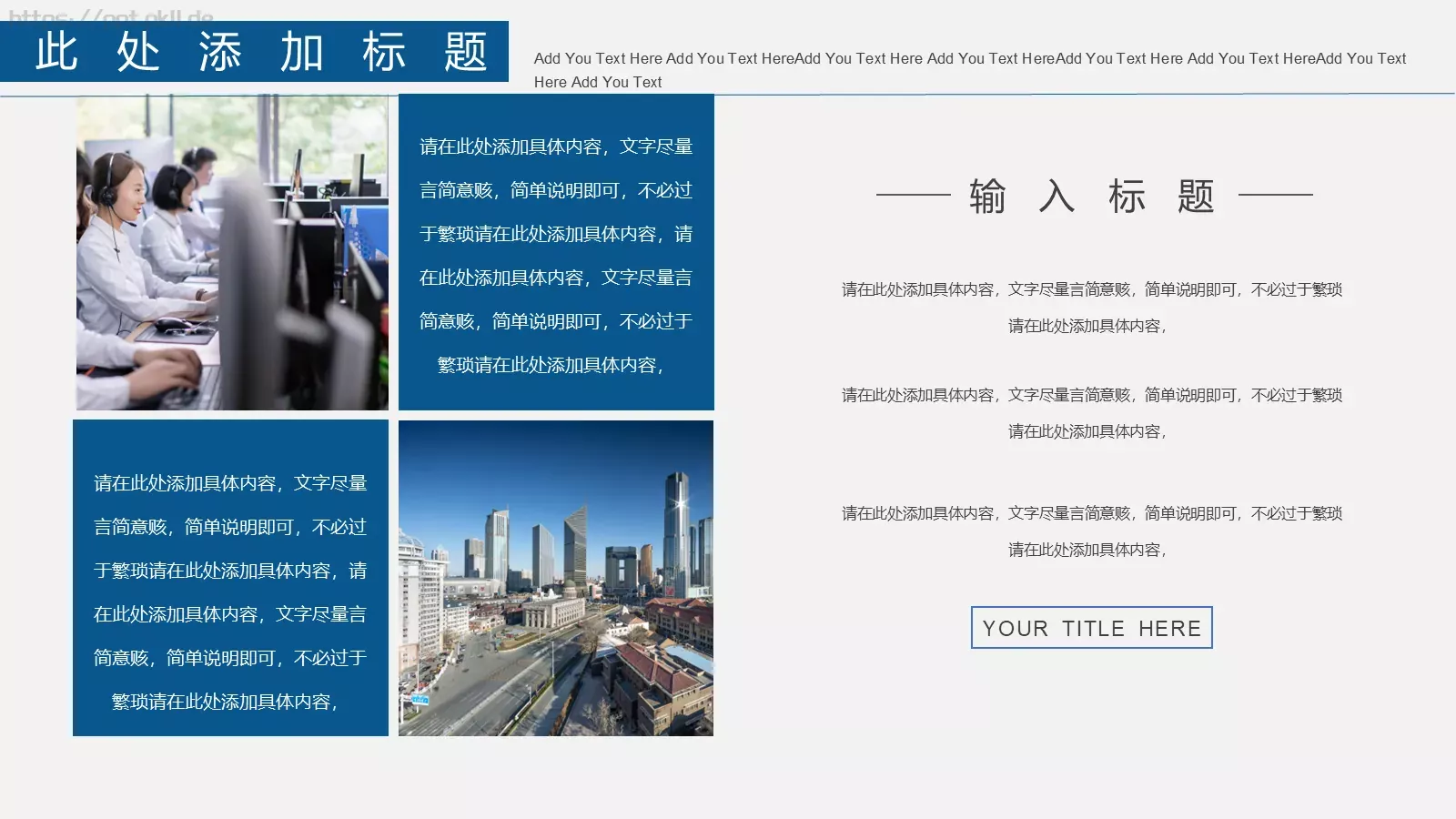
Task: Click the YOUR TITLE HERE box
Action: [1092, 628]
